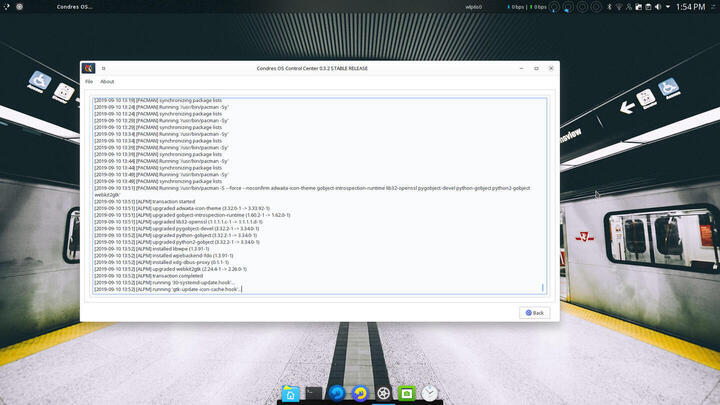Click the 'upgraded webkit2gtk' log line
The height and width of the screenshot is (405, 720).
pyautogui.click(x=170, y=269)
